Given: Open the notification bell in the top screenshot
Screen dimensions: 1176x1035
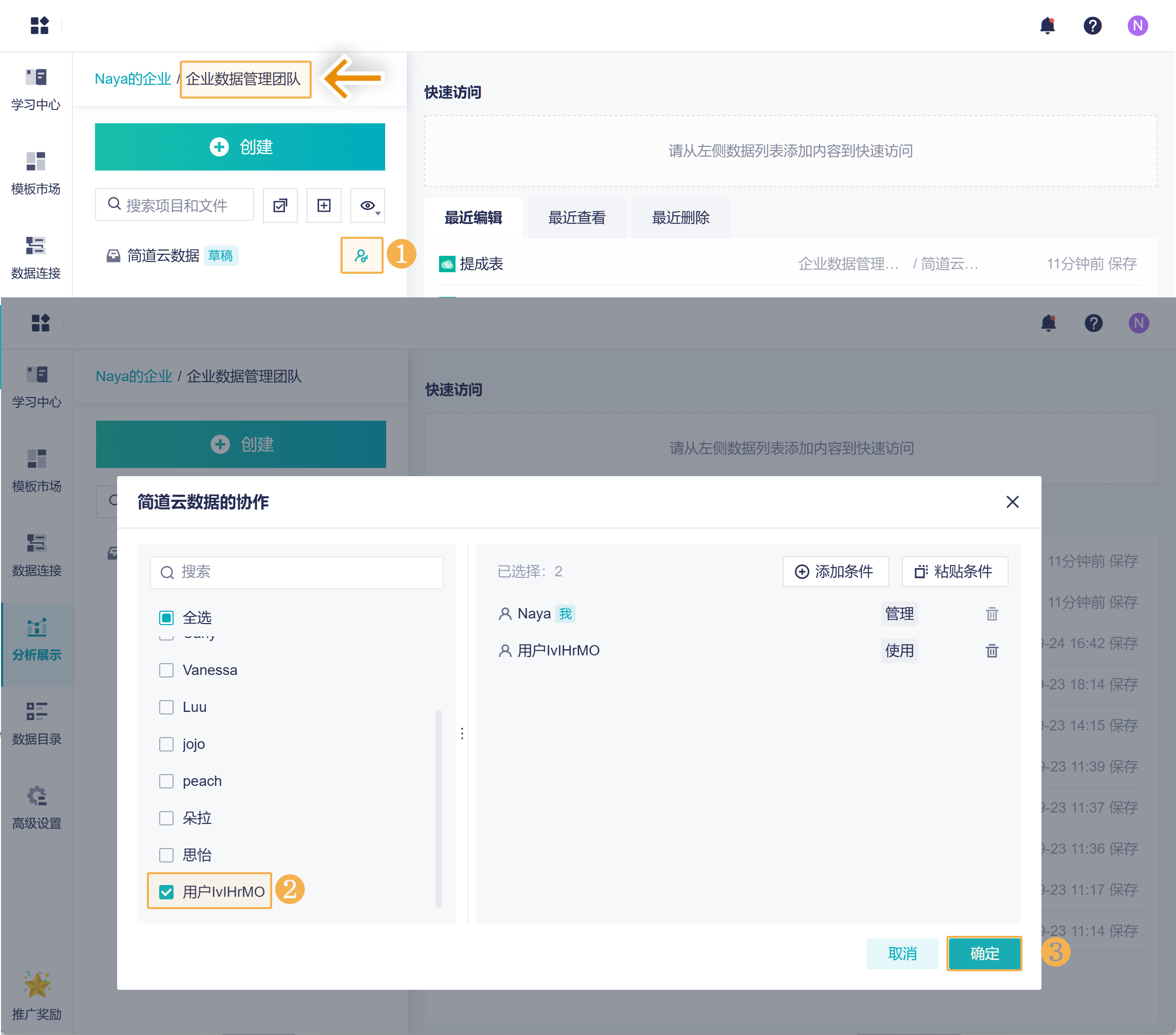Looking at the screenshot, I should pyautogui.click(x=1047, y=26).
